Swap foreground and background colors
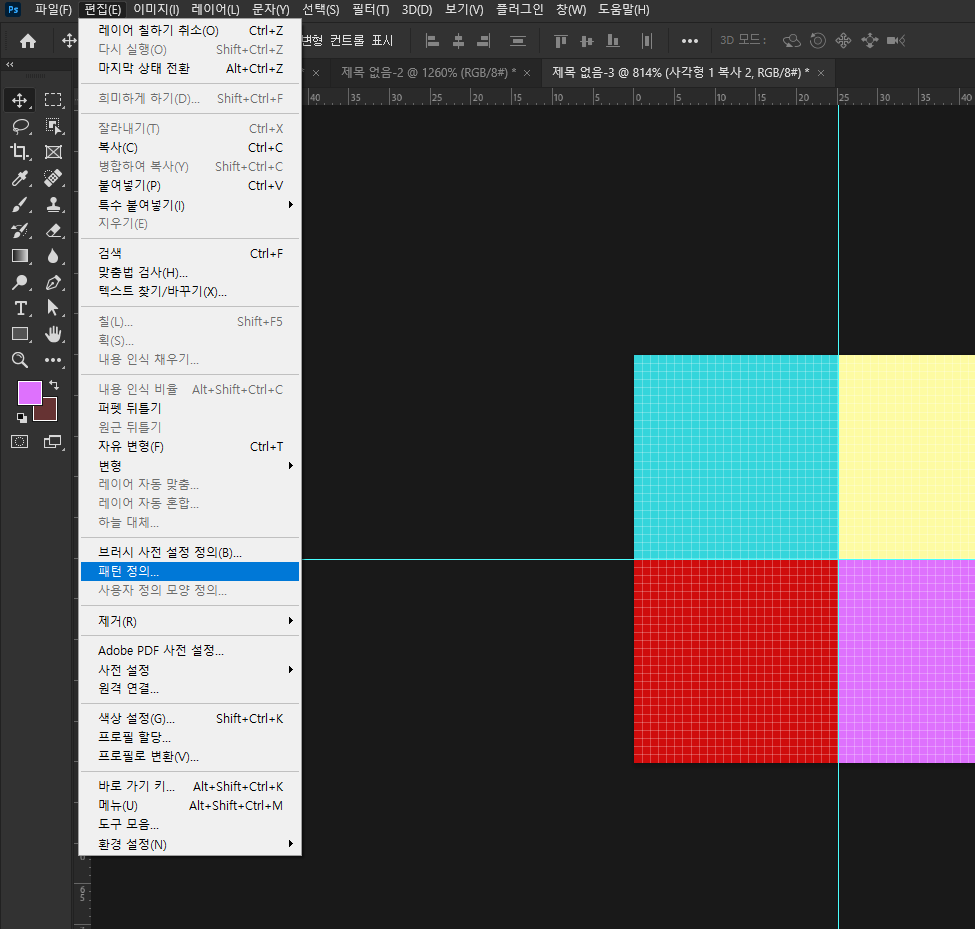975x929 pixels. tap(54, 386)
